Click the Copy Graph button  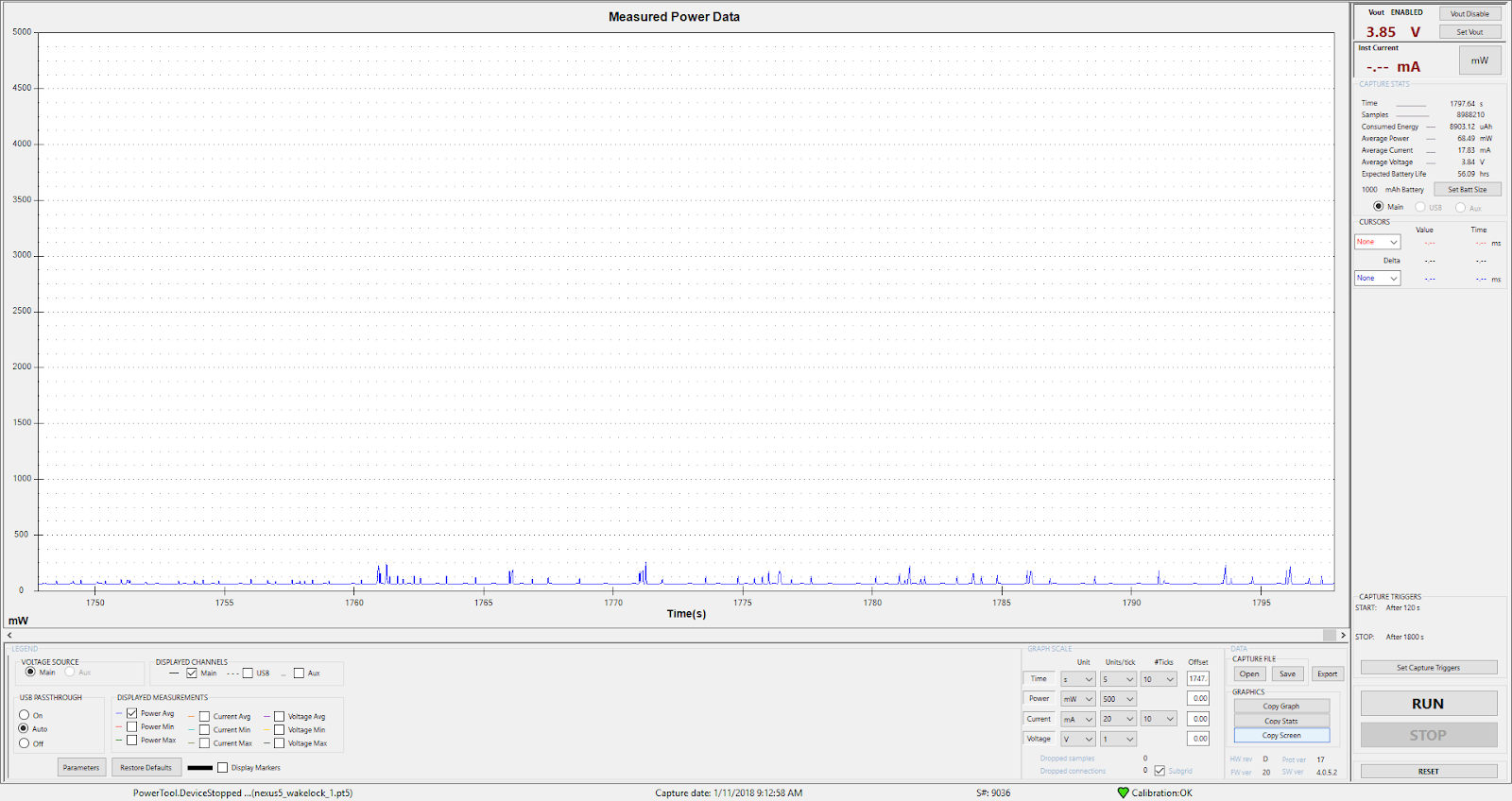pyautogui.click(x=1281, y=706)
